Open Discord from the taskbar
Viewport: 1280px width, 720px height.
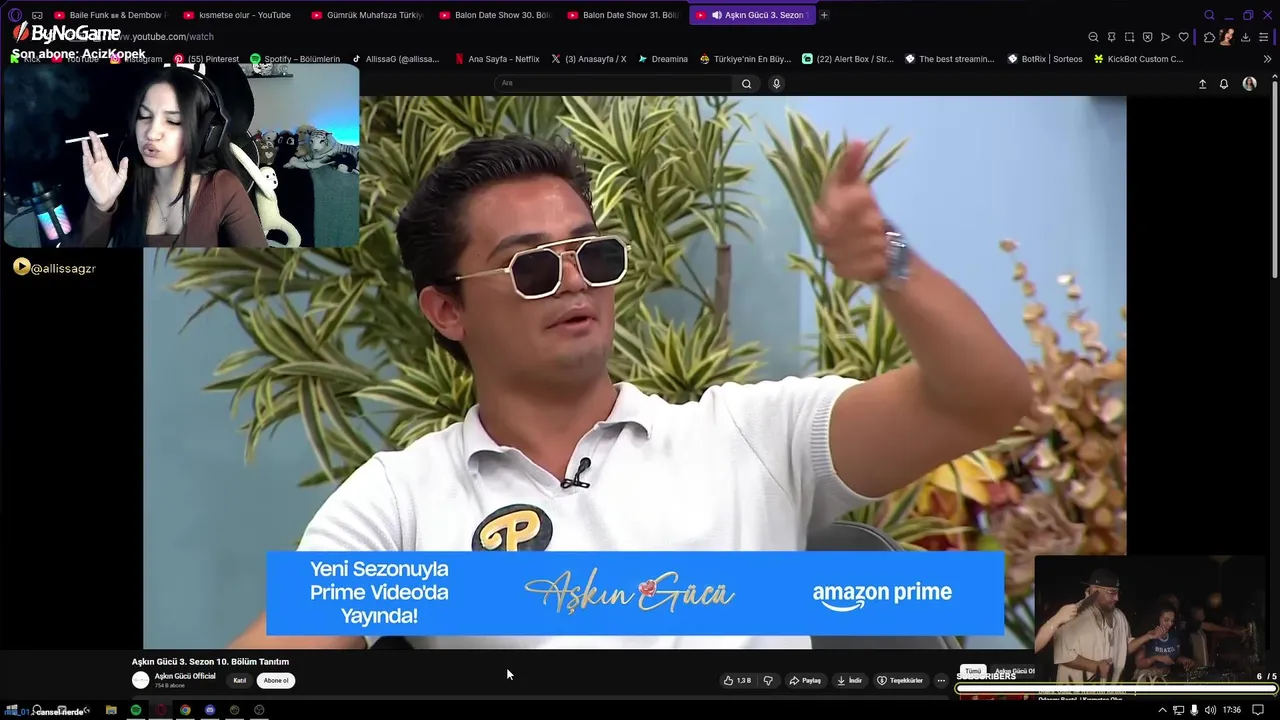coord(210,710)
